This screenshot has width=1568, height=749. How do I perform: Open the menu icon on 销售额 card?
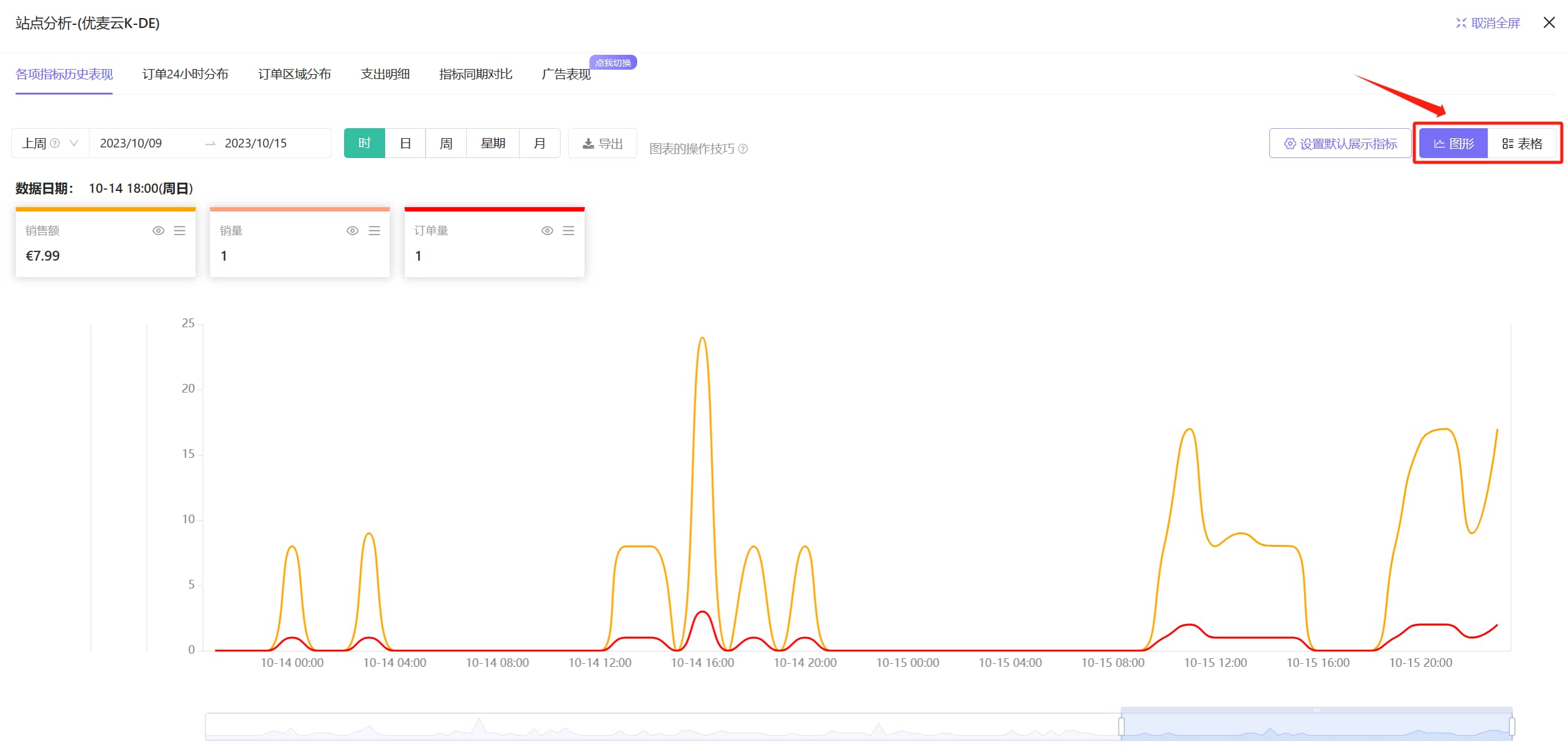180,231
